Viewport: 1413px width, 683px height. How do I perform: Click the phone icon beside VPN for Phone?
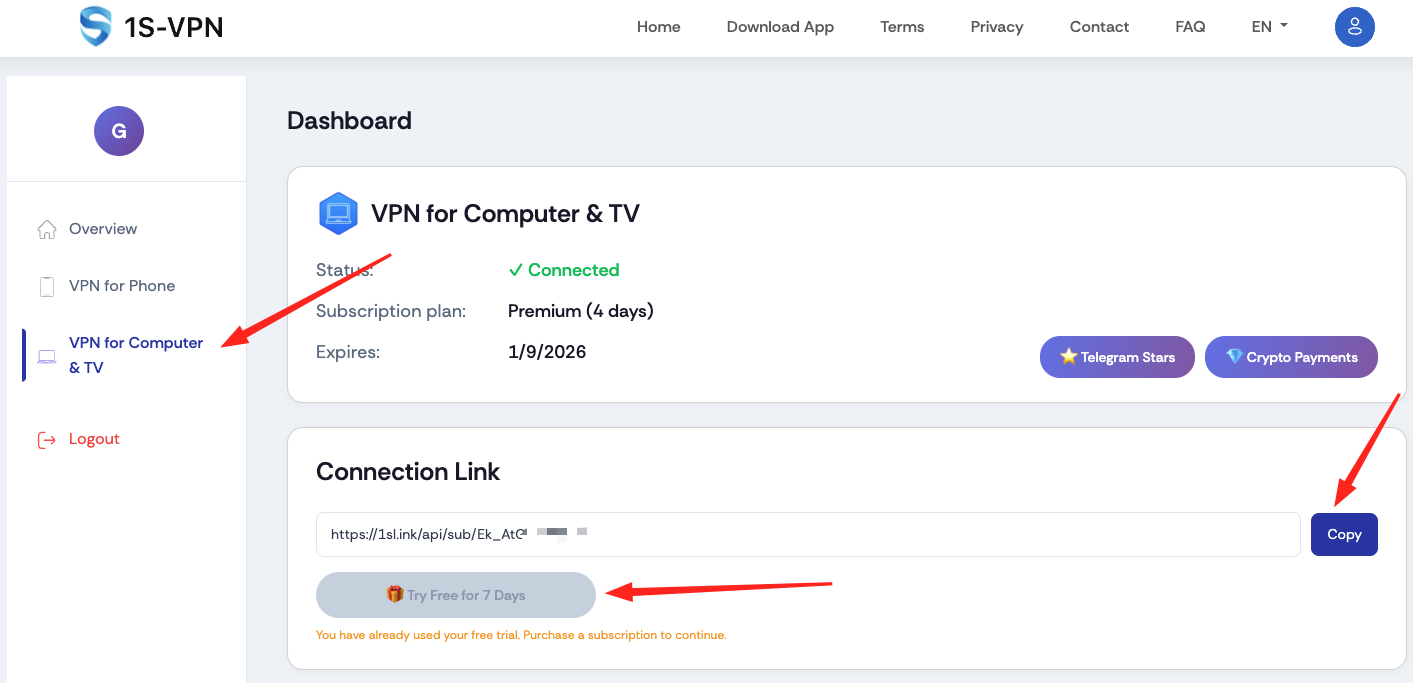point(46,285)
